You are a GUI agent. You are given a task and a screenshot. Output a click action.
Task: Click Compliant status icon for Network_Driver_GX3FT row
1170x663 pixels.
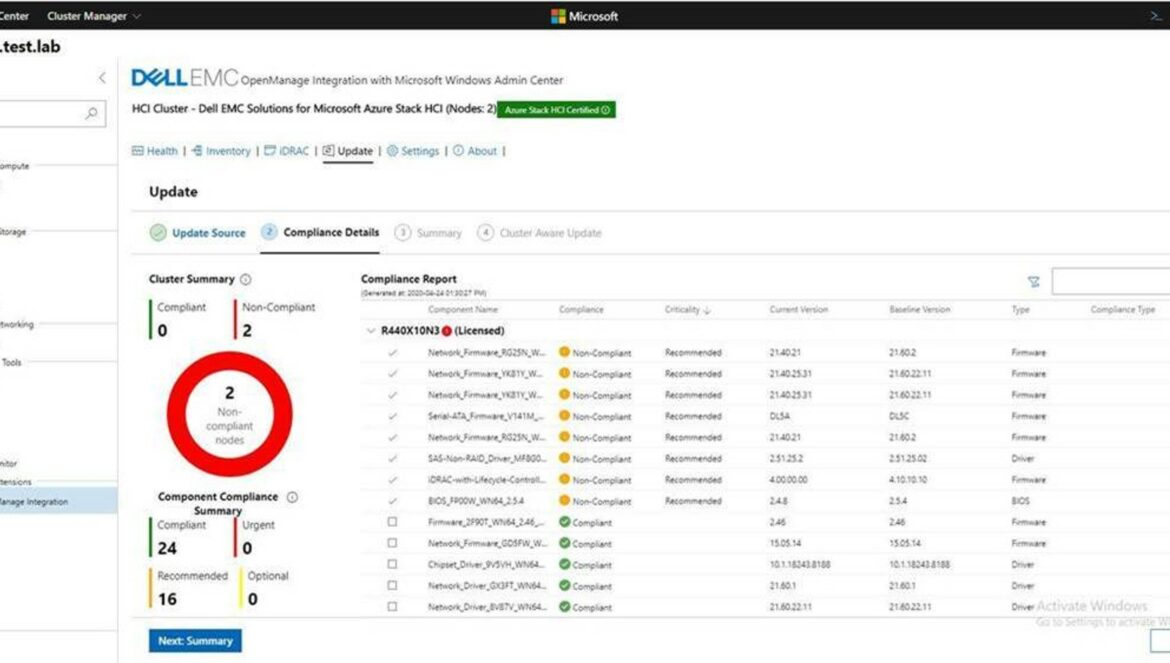[565, 585]
